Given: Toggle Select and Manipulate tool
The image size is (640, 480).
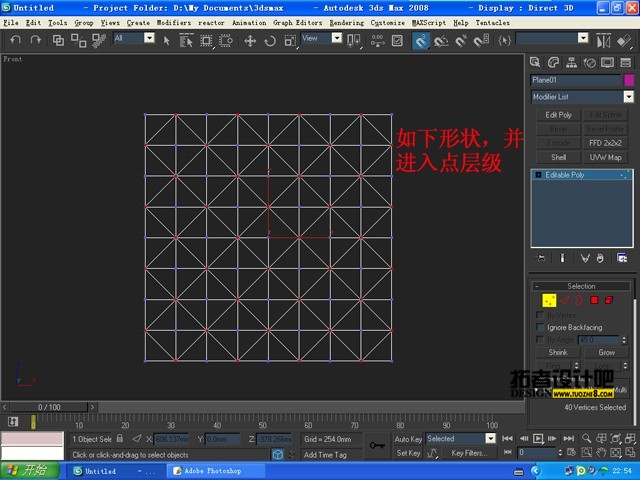Looking at the screenshot, I should (378, 40).
